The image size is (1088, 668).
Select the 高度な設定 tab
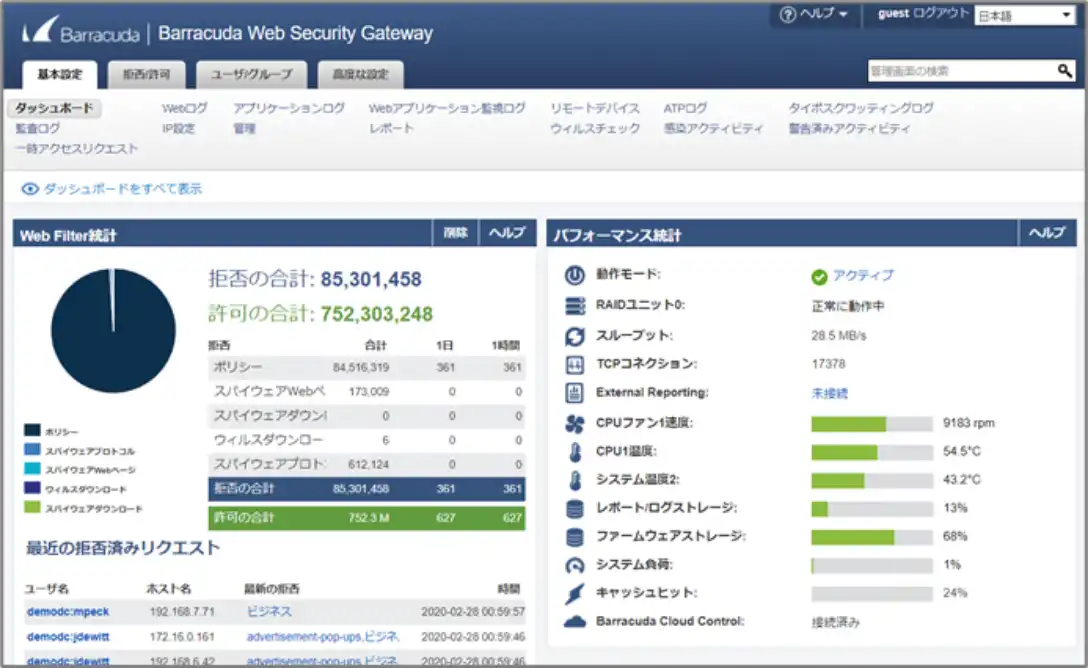click(360, 74)
